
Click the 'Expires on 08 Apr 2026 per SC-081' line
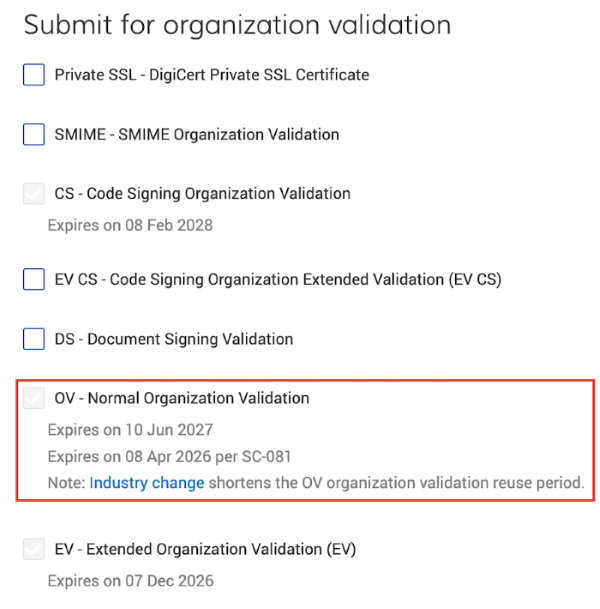[169, 457]
